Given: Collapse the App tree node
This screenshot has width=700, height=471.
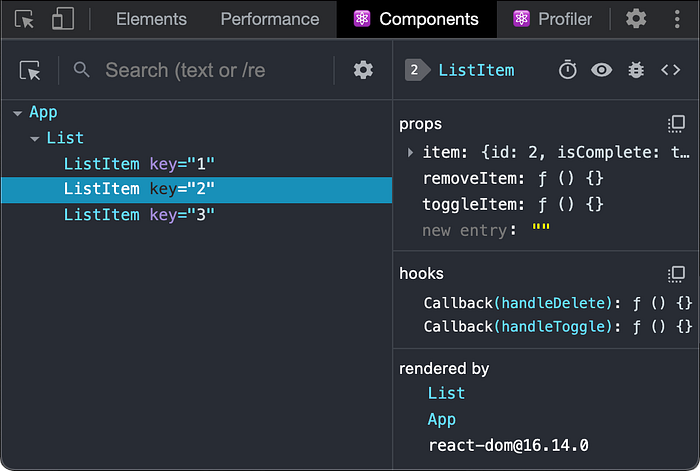Looking at the screenshot, I should pos(17,114).
